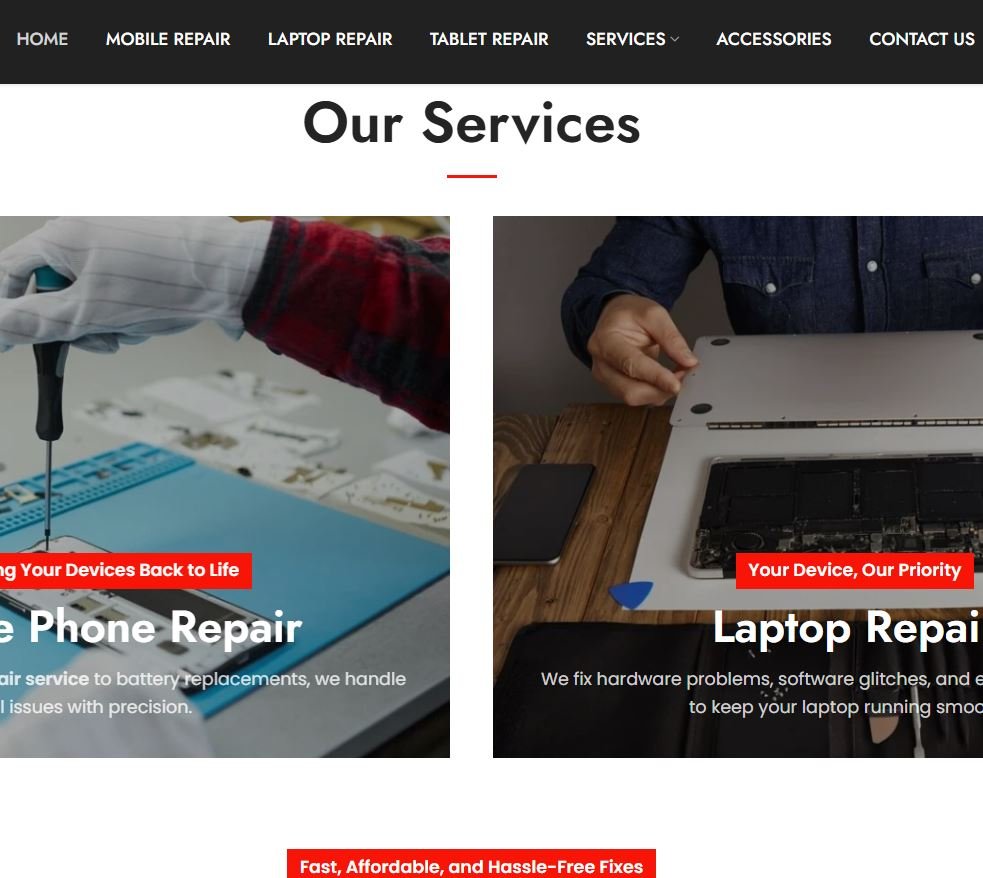Expand the SERVICES dropdown chevron
The width and height of the screenshot is (983, 878).
675,39
